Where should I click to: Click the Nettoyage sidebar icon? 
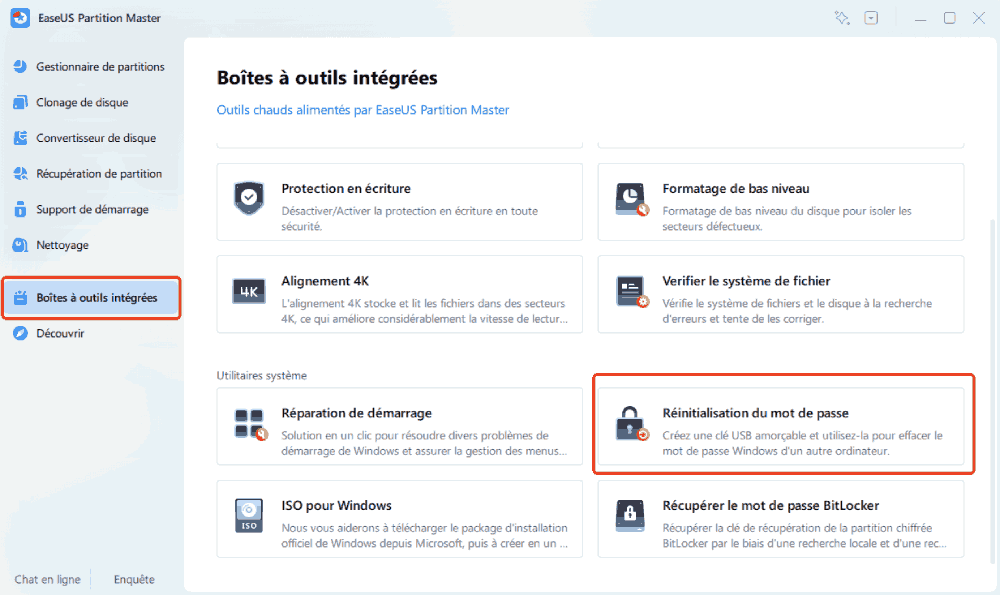coord(20,245)
